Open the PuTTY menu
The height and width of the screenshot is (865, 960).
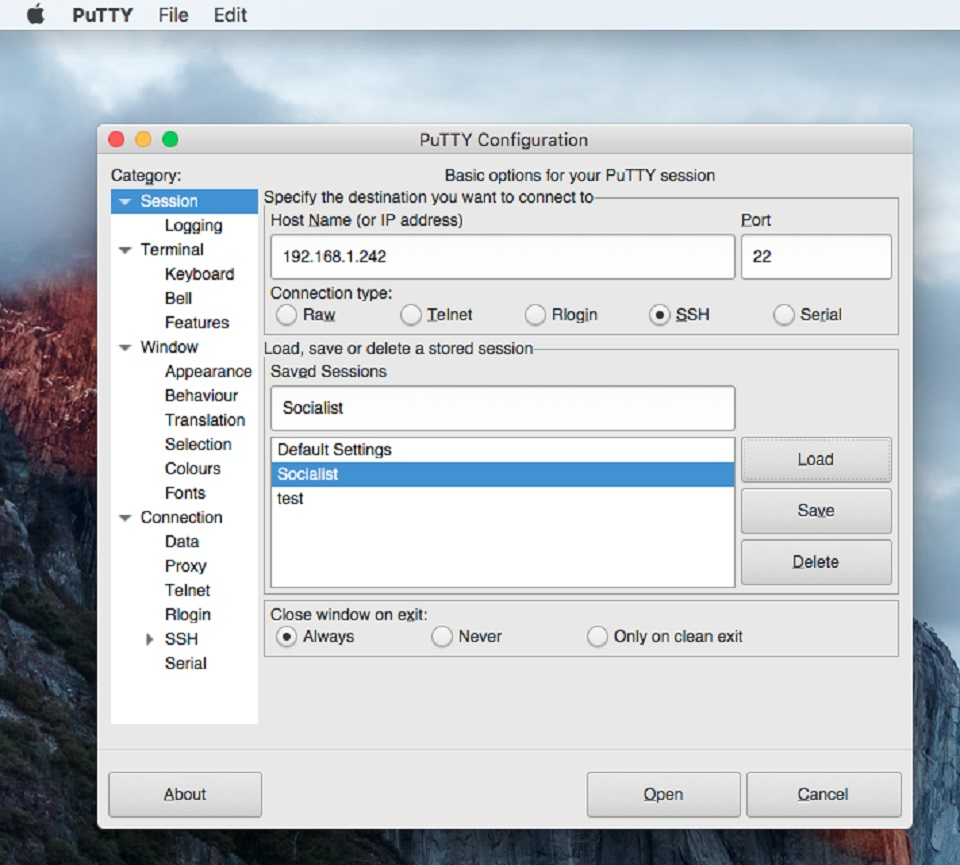(104, 15)
